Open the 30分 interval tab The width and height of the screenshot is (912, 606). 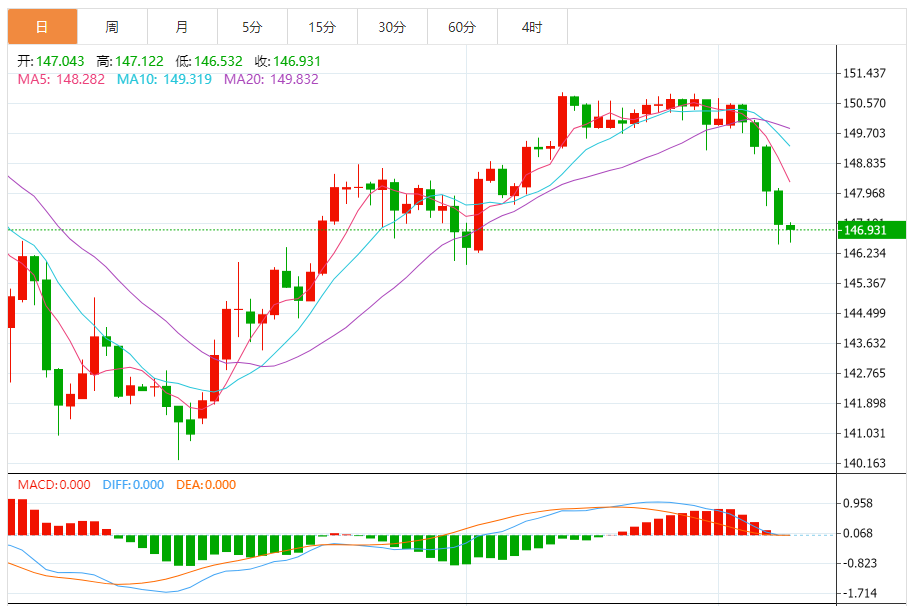click(391, 27)
